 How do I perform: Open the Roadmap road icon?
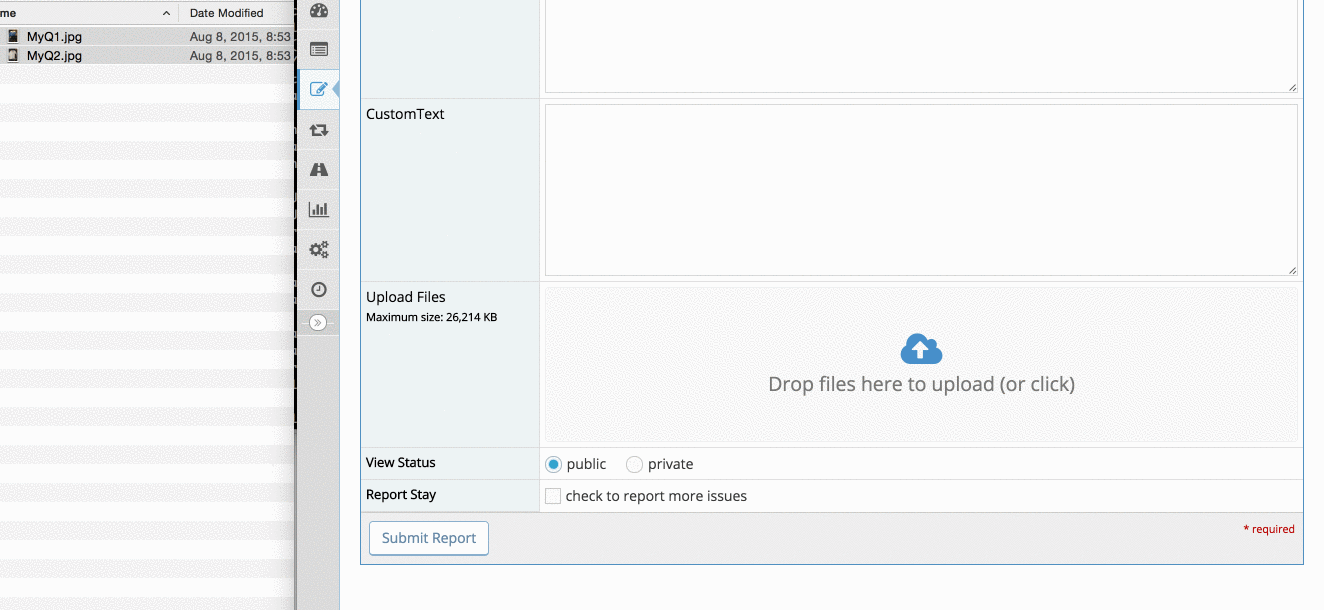point(319,170)
